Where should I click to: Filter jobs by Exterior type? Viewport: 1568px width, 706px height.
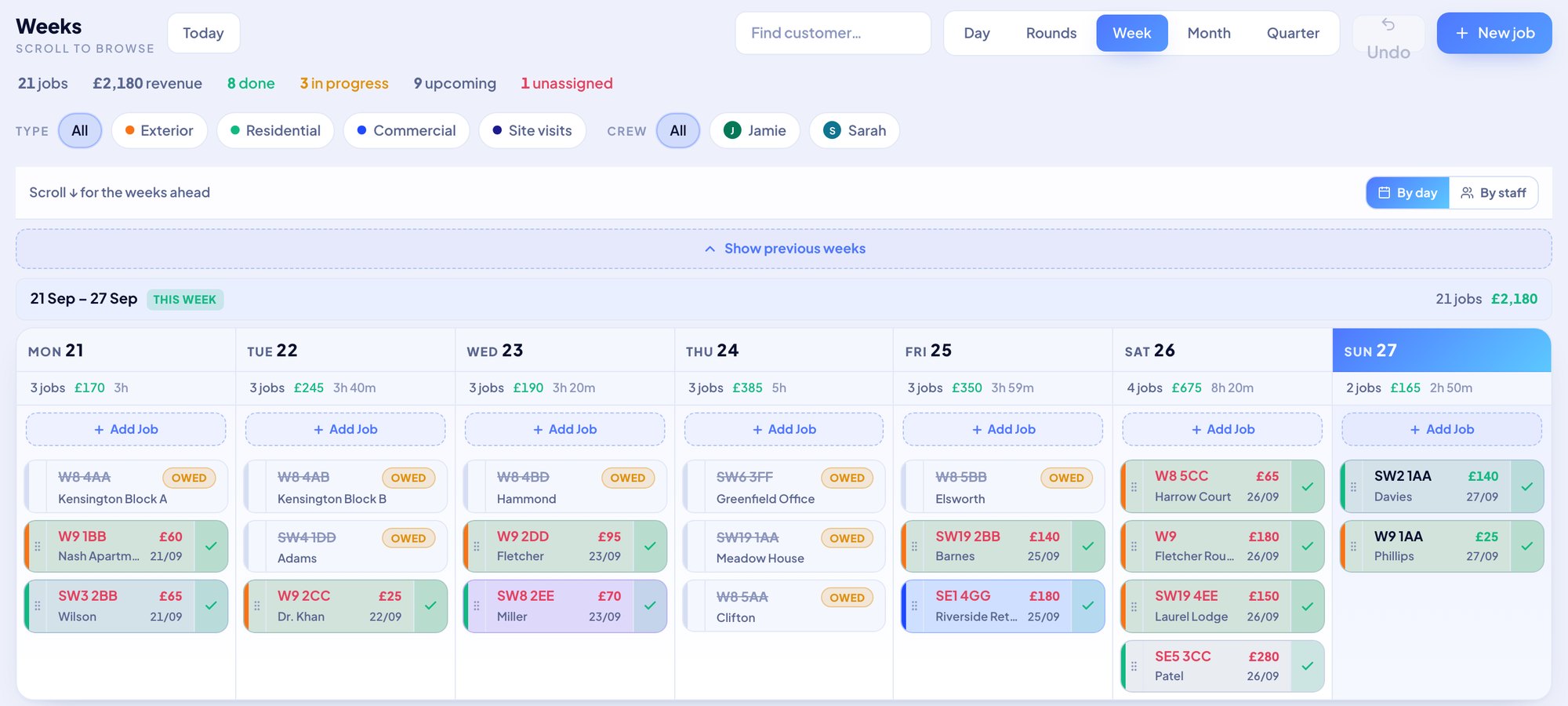159,130
